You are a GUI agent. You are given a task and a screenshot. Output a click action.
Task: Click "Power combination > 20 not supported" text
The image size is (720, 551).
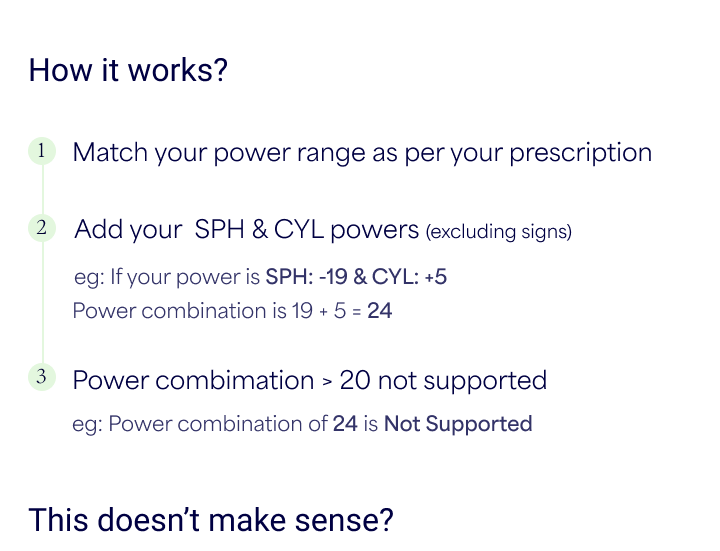point(309,381)
